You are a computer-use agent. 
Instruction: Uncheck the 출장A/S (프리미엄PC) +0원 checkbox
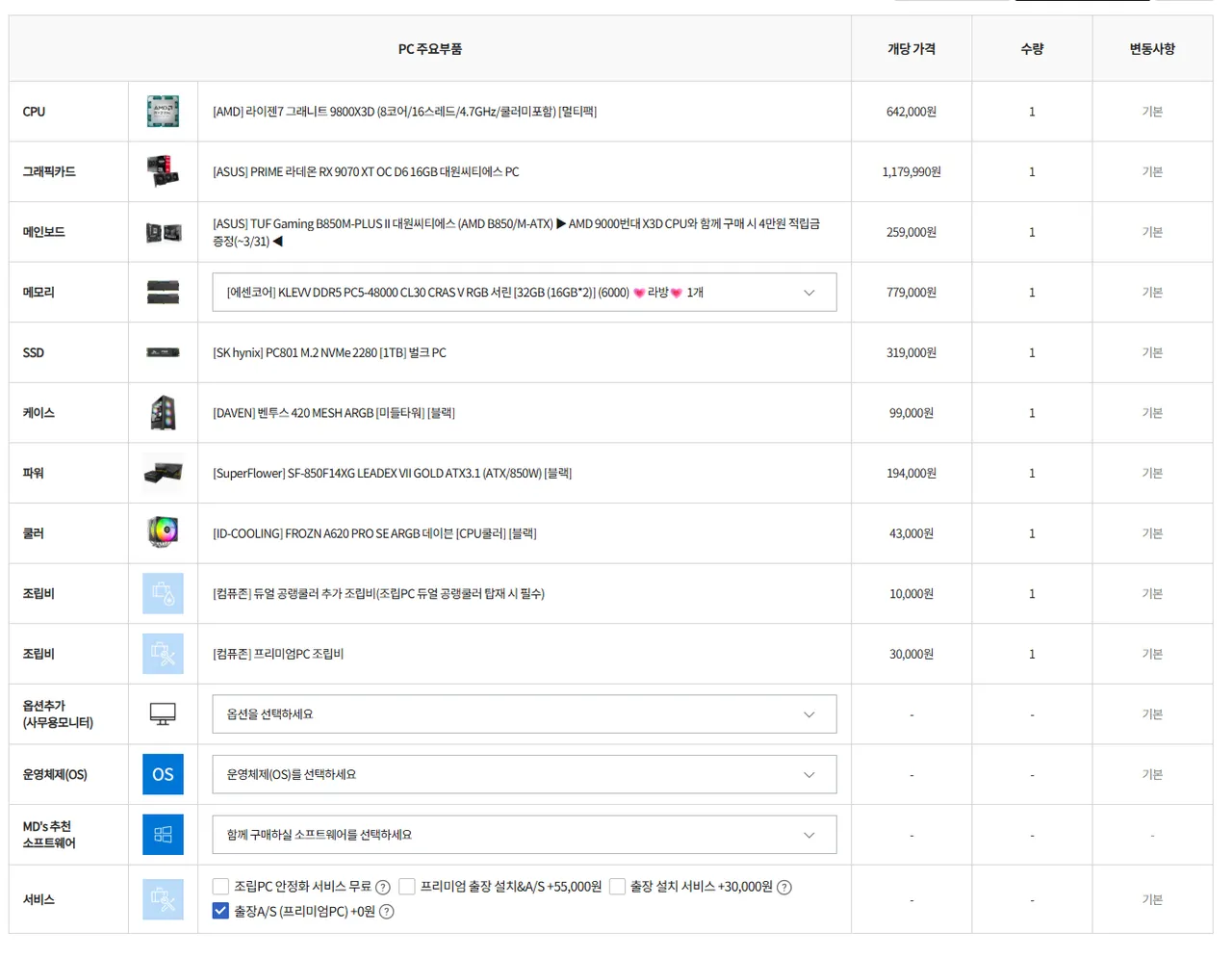pyautogui.click(x=221, y=911)
